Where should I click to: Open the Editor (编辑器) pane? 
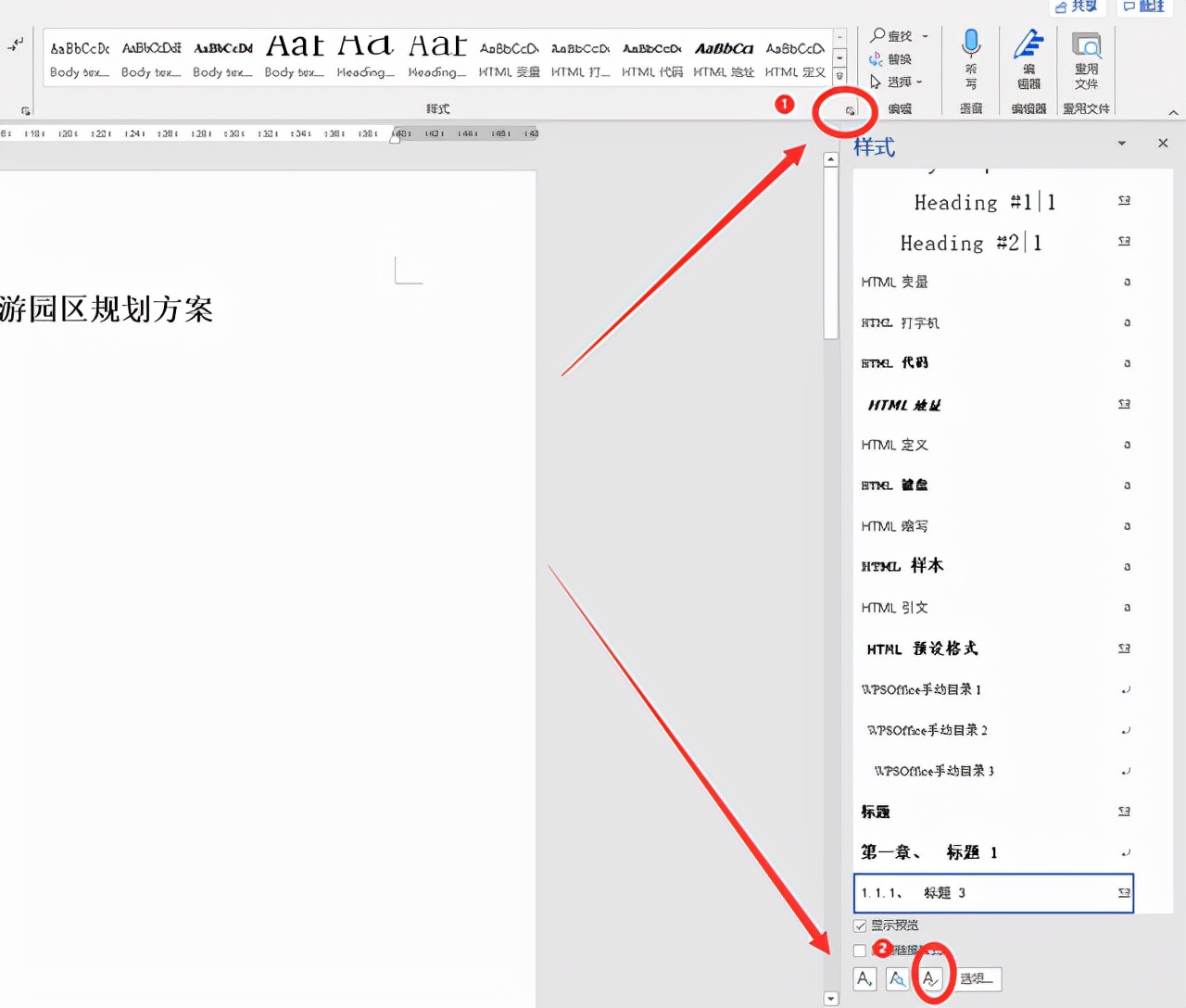click(x=1028, y=58)
